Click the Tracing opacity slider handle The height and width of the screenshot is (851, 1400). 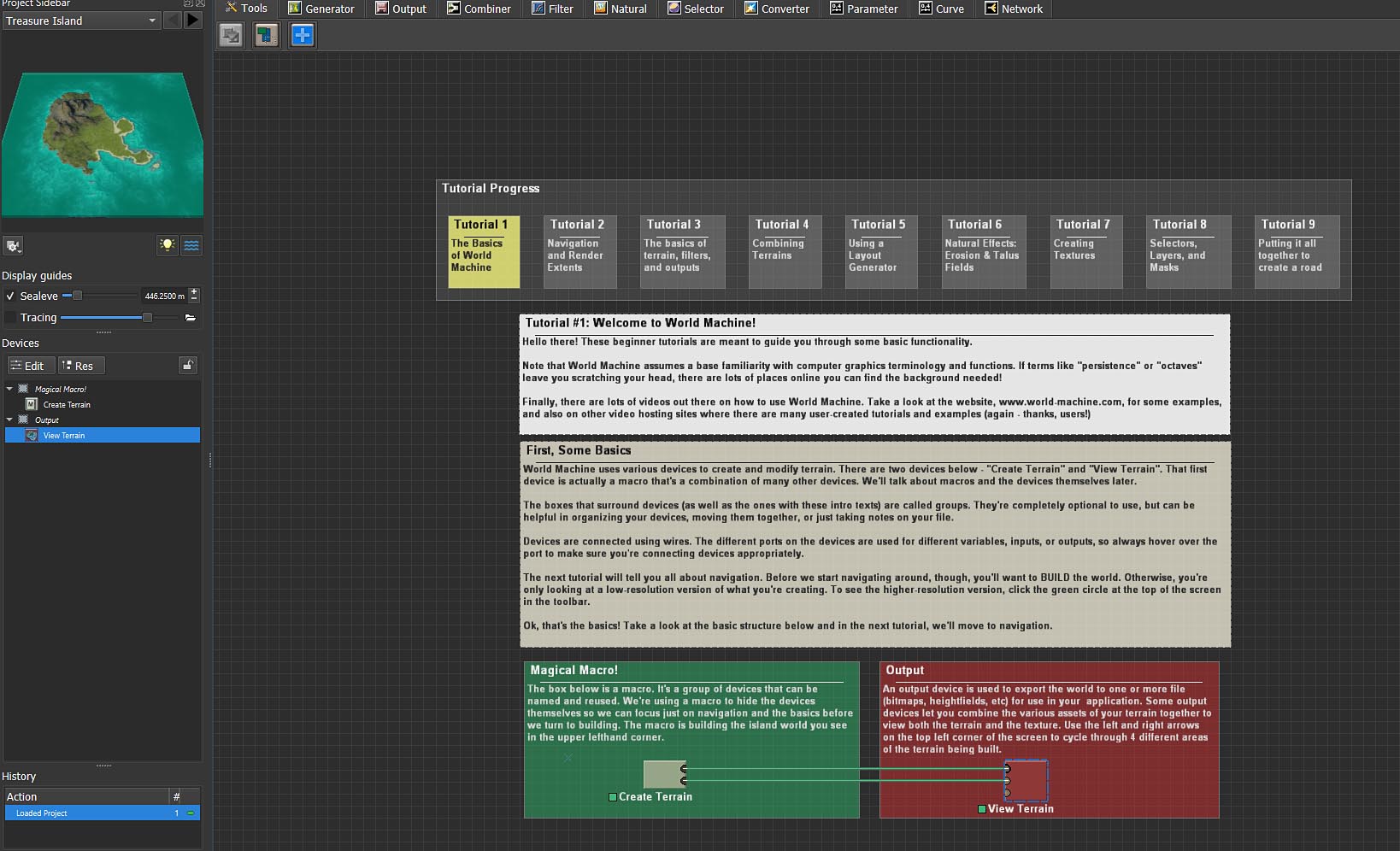[x=147, y=318]
